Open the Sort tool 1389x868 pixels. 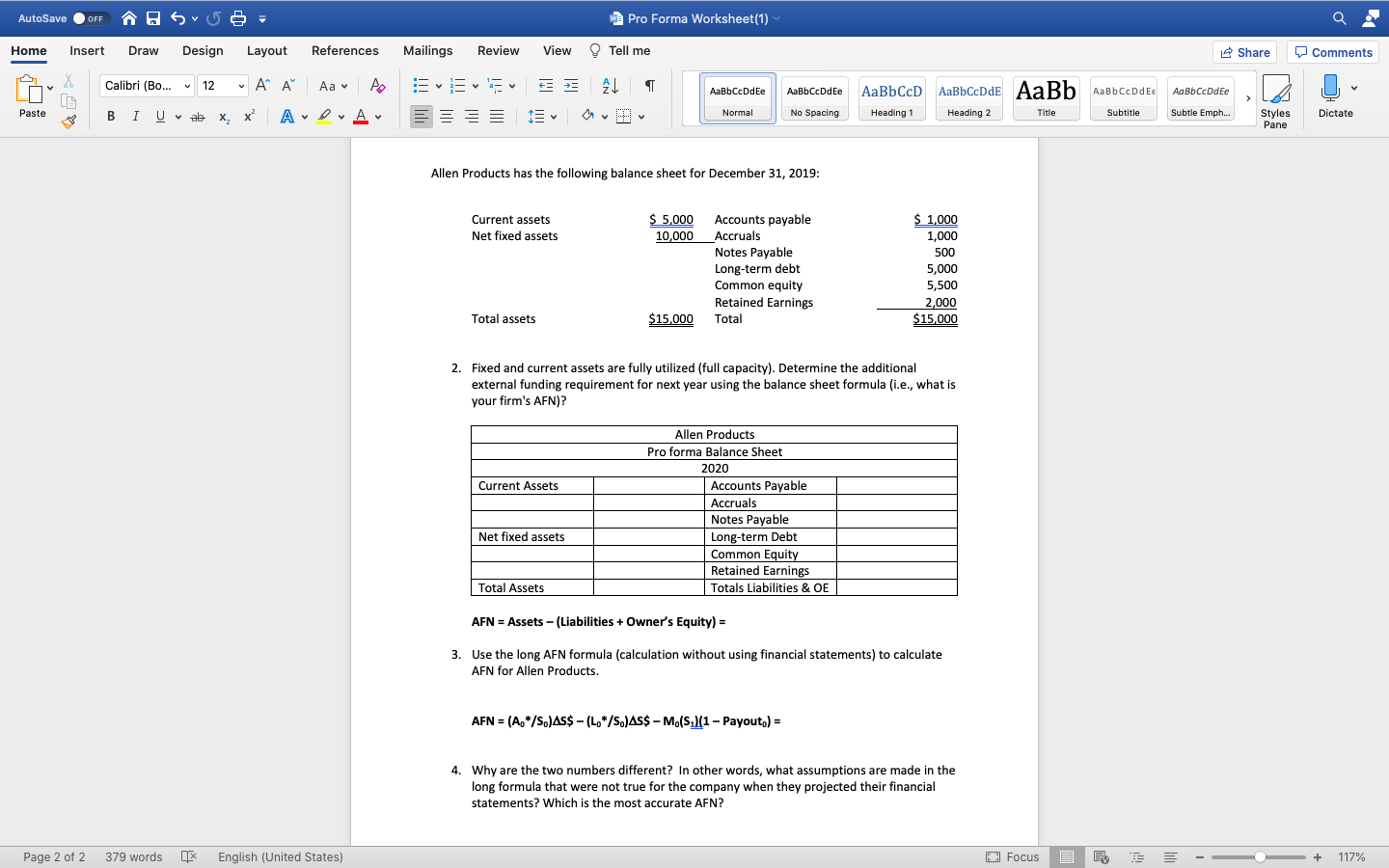coord(612,86)
